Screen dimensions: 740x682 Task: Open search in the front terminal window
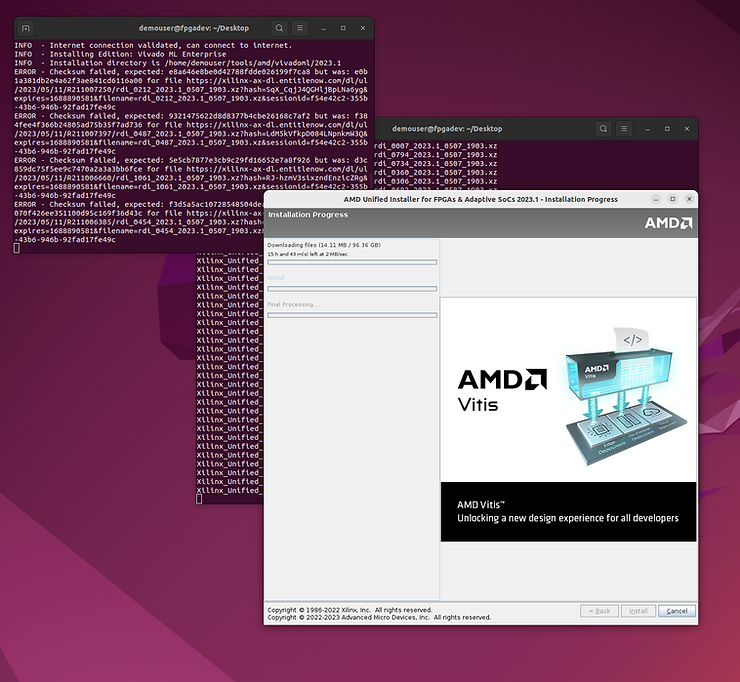pyautogui.click(x=279, y=28)
